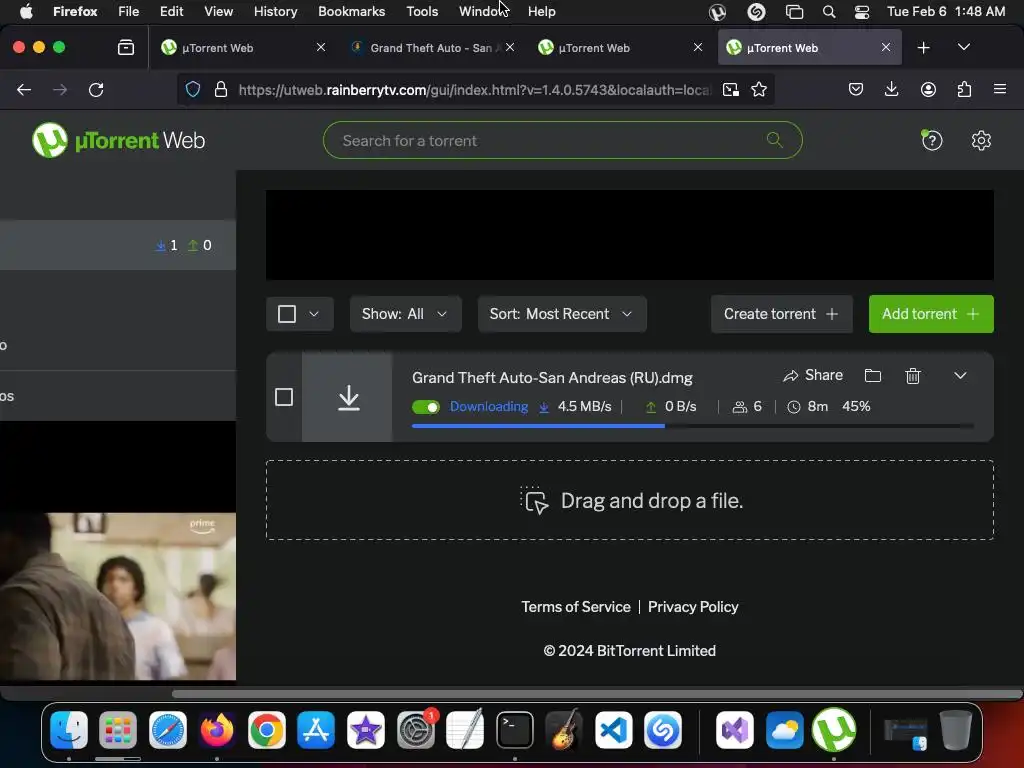Viewport: 1024px width, 768px height.
Task: Open the select-all dropdown arrow
Action: (314, 314)
